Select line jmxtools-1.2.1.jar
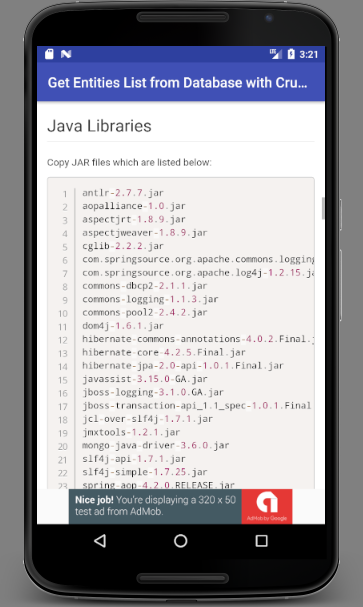This screenshot has height=607, width=363. click(x=131, y=432)
